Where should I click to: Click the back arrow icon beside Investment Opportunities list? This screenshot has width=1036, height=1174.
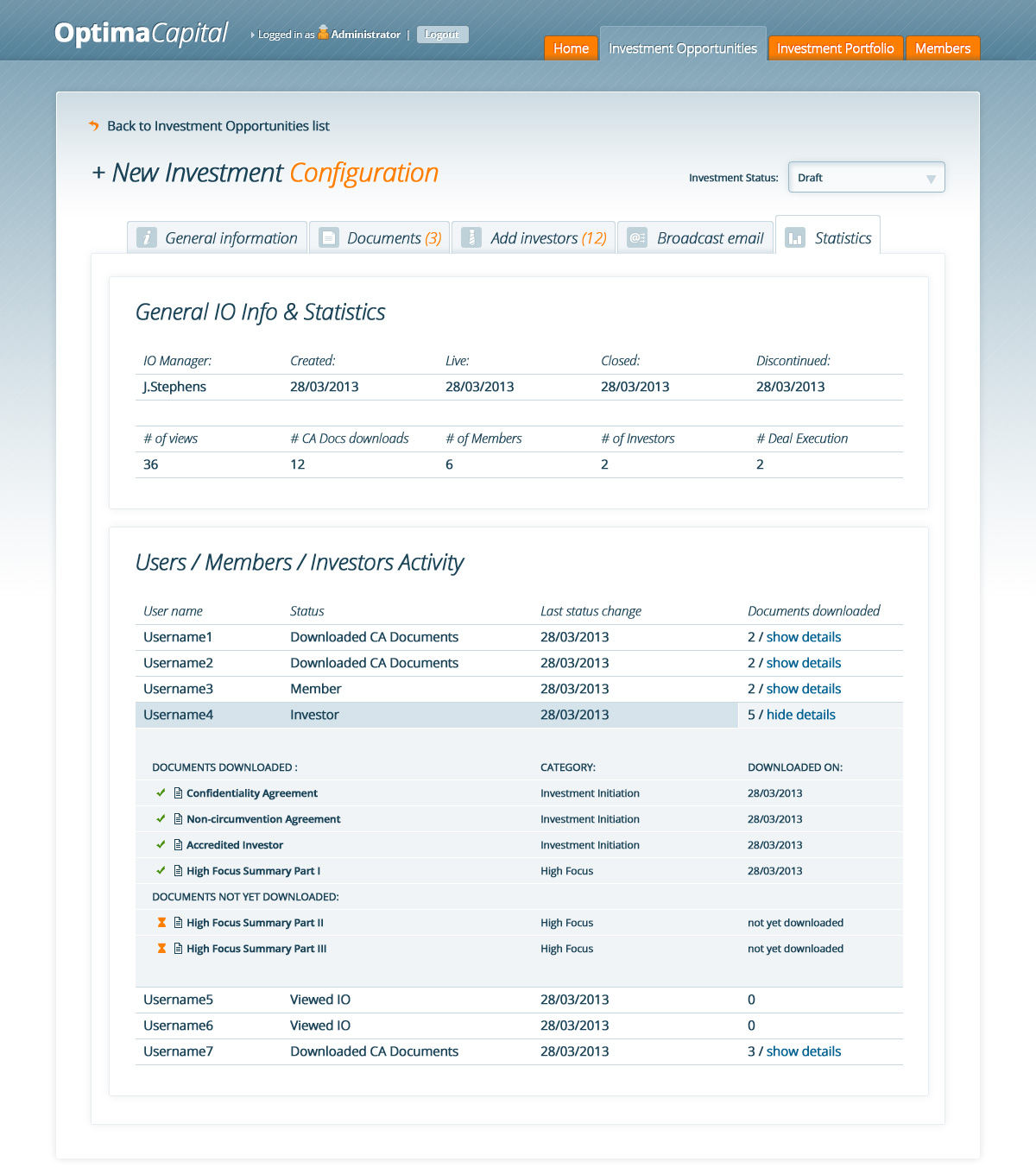pyautogui.click(x=93, y=126)
